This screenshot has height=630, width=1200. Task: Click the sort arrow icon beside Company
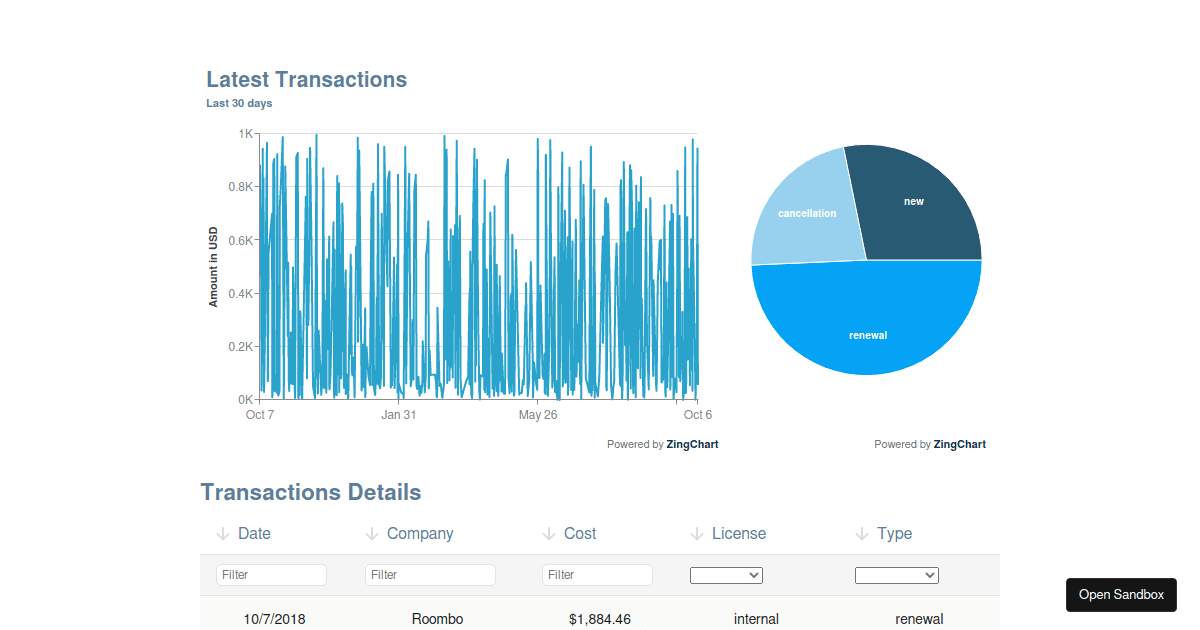(372, 534)
